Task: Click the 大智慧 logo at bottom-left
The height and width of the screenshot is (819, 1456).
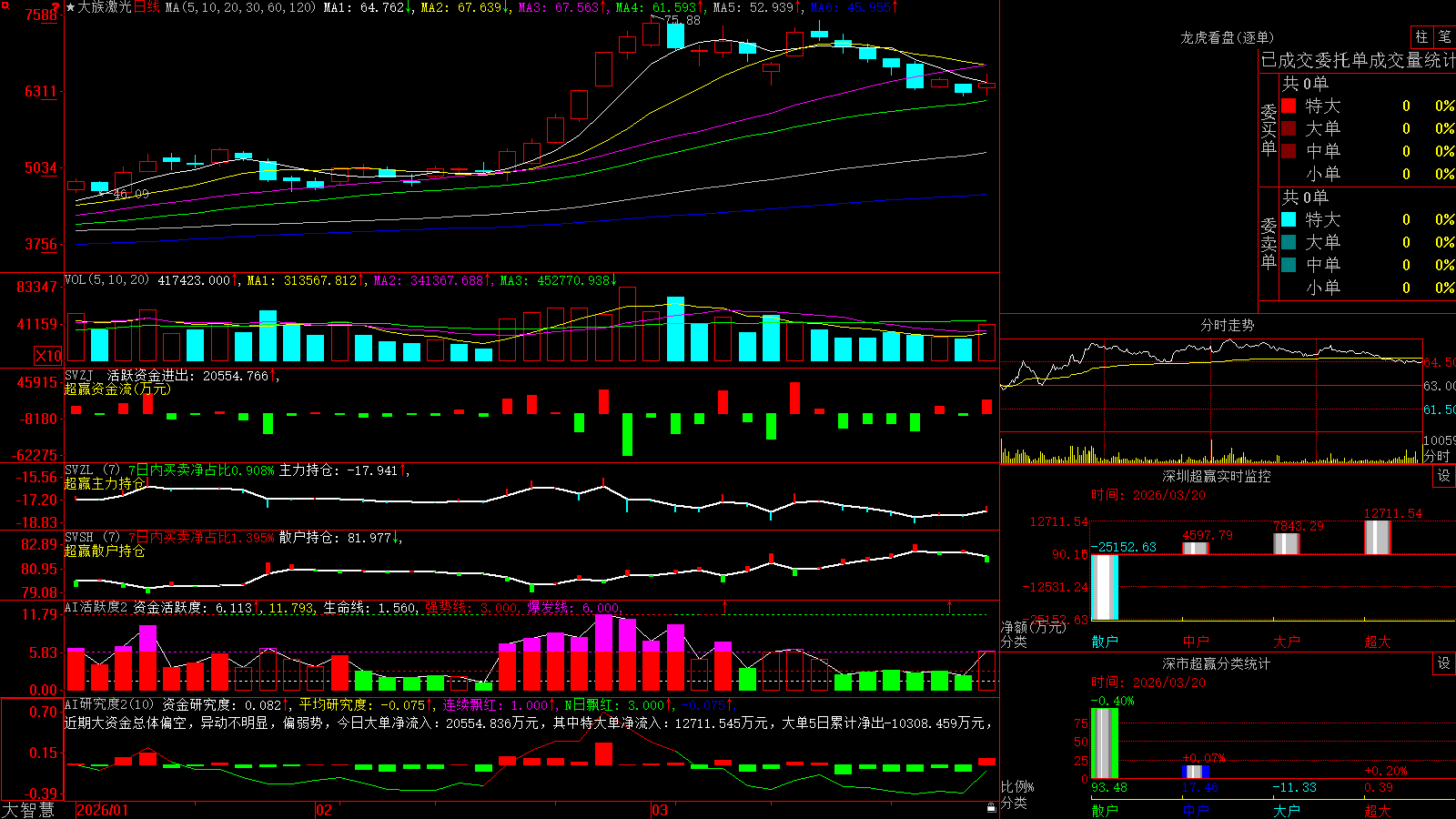Action: pos(28,810)
